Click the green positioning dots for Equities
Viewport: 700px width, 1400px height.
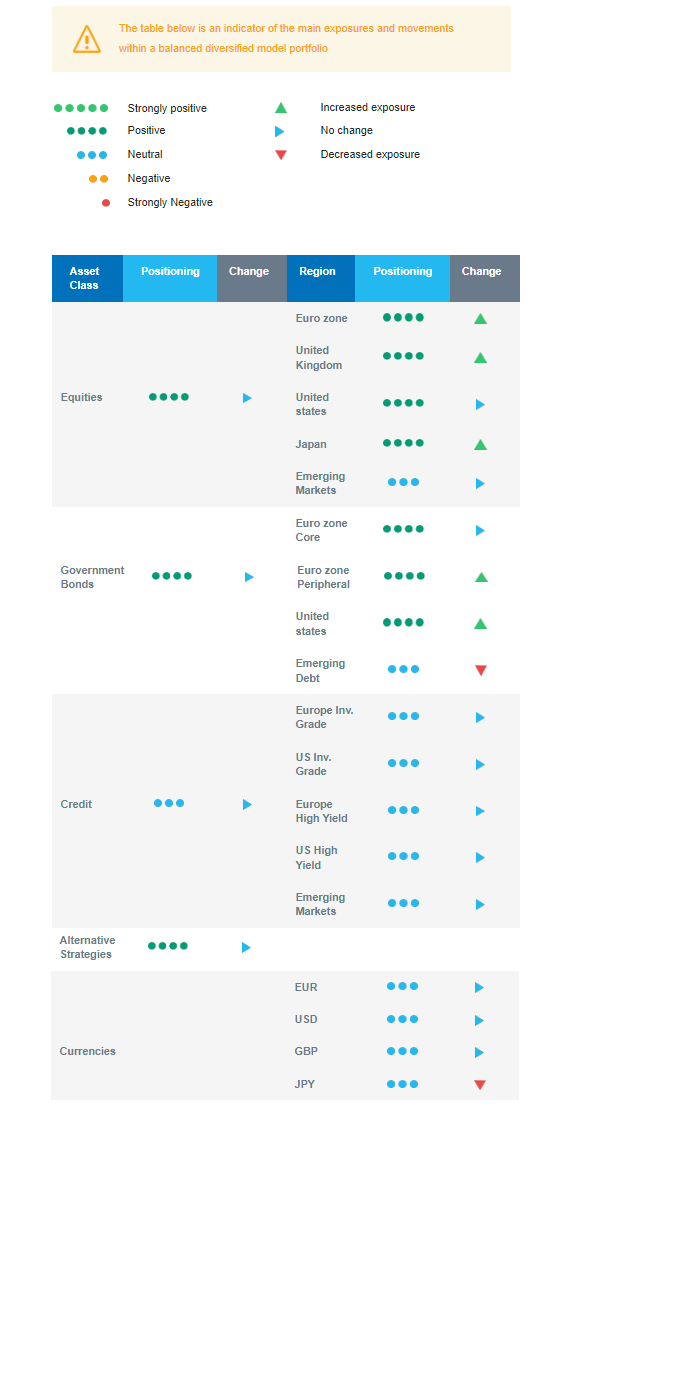click(169, 397)
